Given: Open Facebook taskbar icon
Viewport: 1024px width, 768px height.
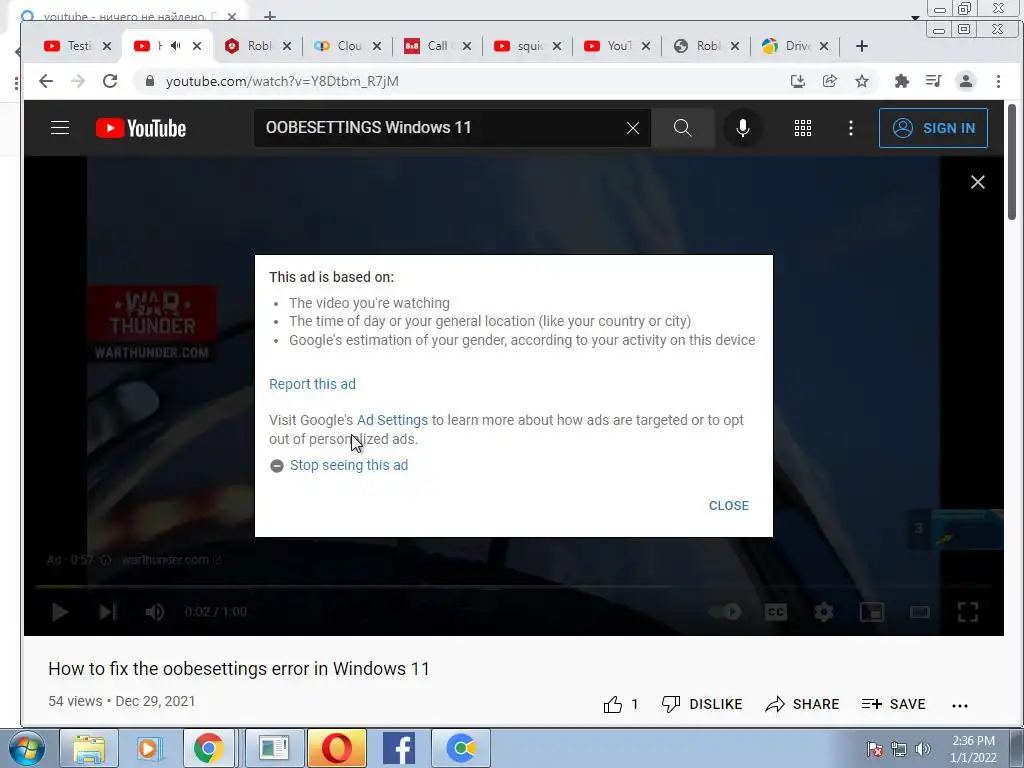Looking at the screenshot, I should click(399, 748).
